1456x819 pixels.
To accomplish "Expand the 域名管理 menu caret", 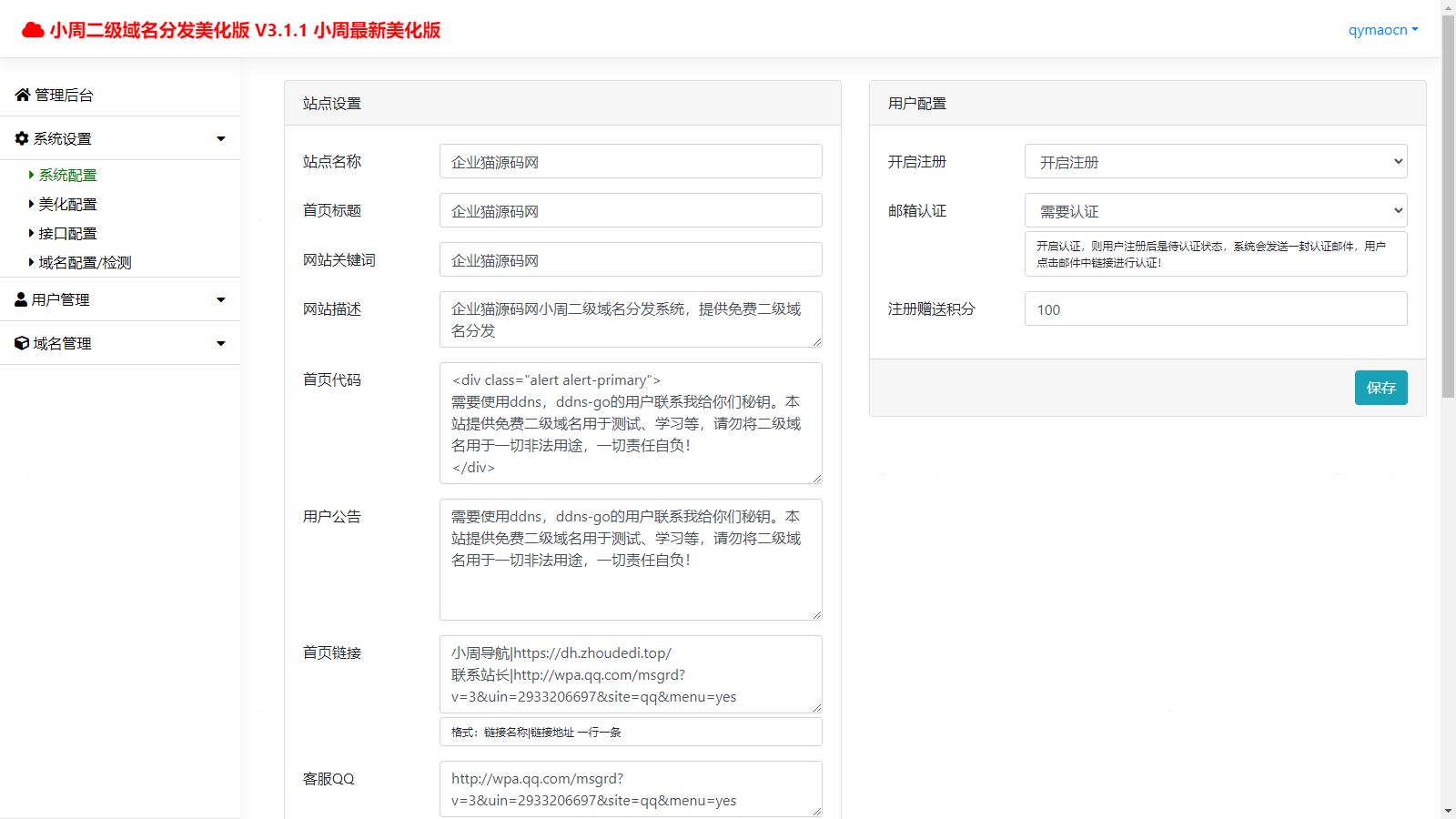I will pos(220,343).
